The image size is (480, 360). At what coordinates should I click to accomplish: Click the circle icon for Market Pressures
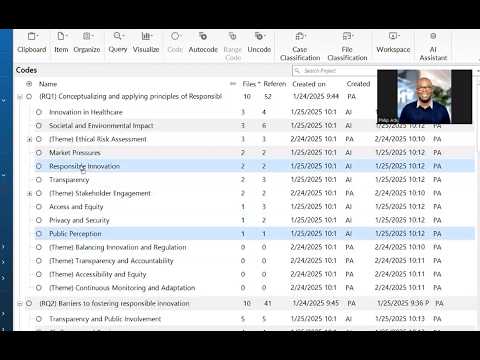(x=39, y=153)
